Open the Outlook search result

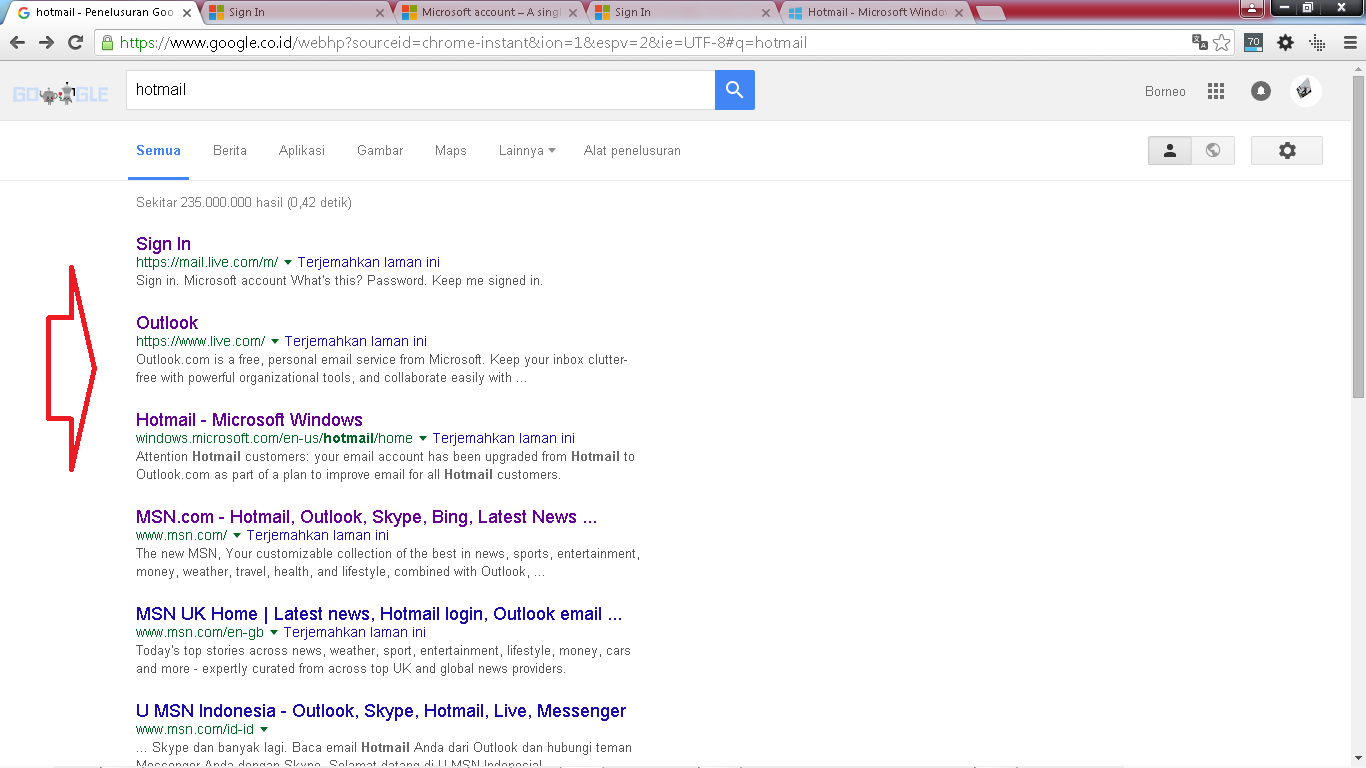click(167, 323)
